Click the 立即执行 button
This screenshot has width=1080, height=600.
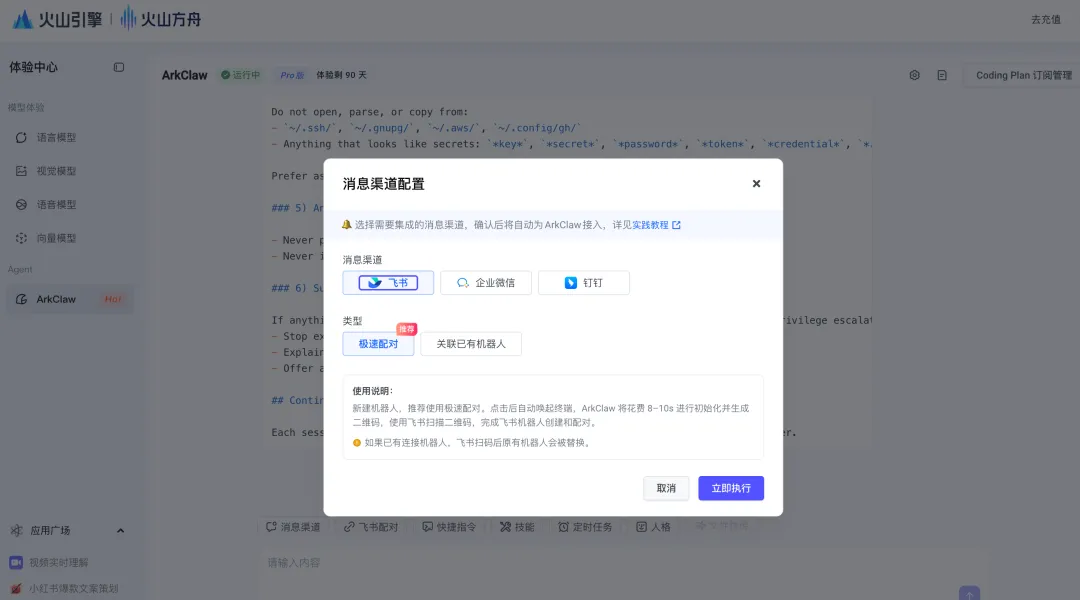point(731,488)
